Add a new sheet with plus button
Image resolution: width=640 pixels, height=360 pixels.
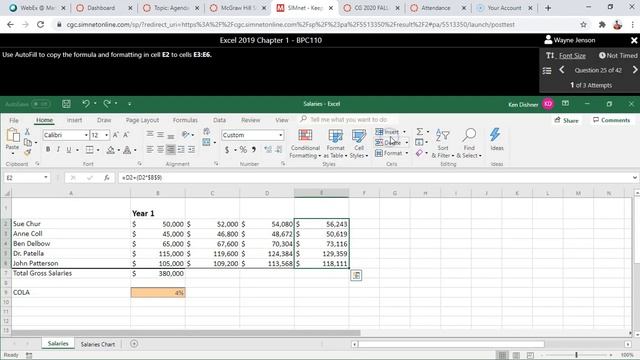134,344
